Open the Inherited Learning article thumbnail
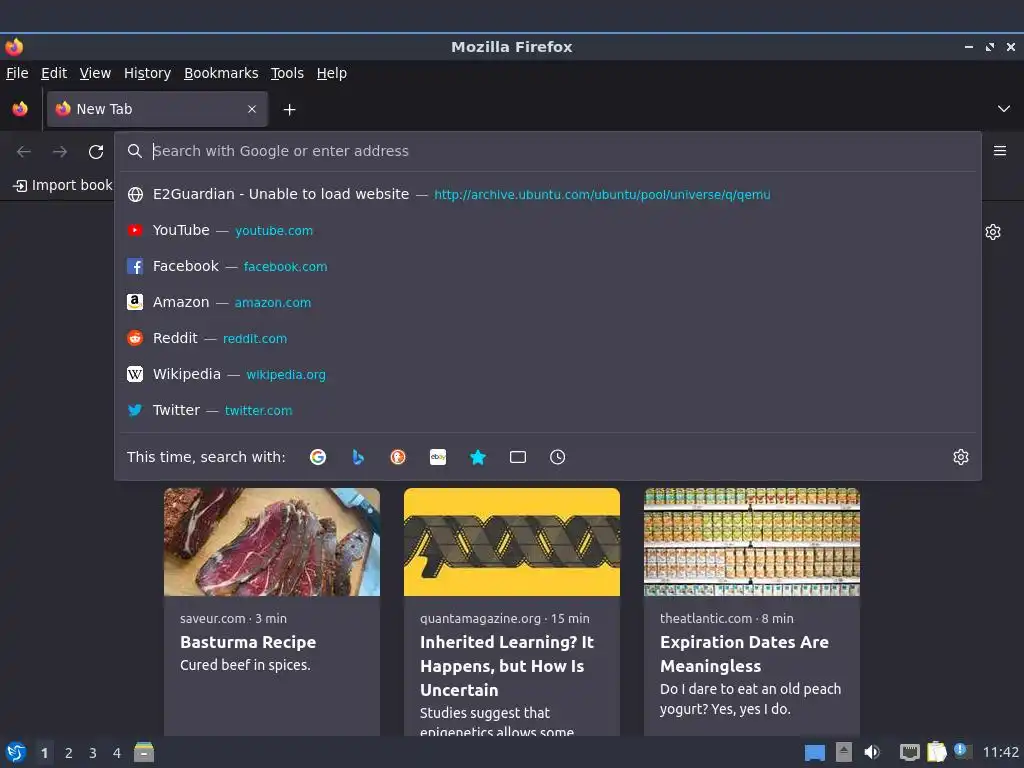 tap(512, 542)
